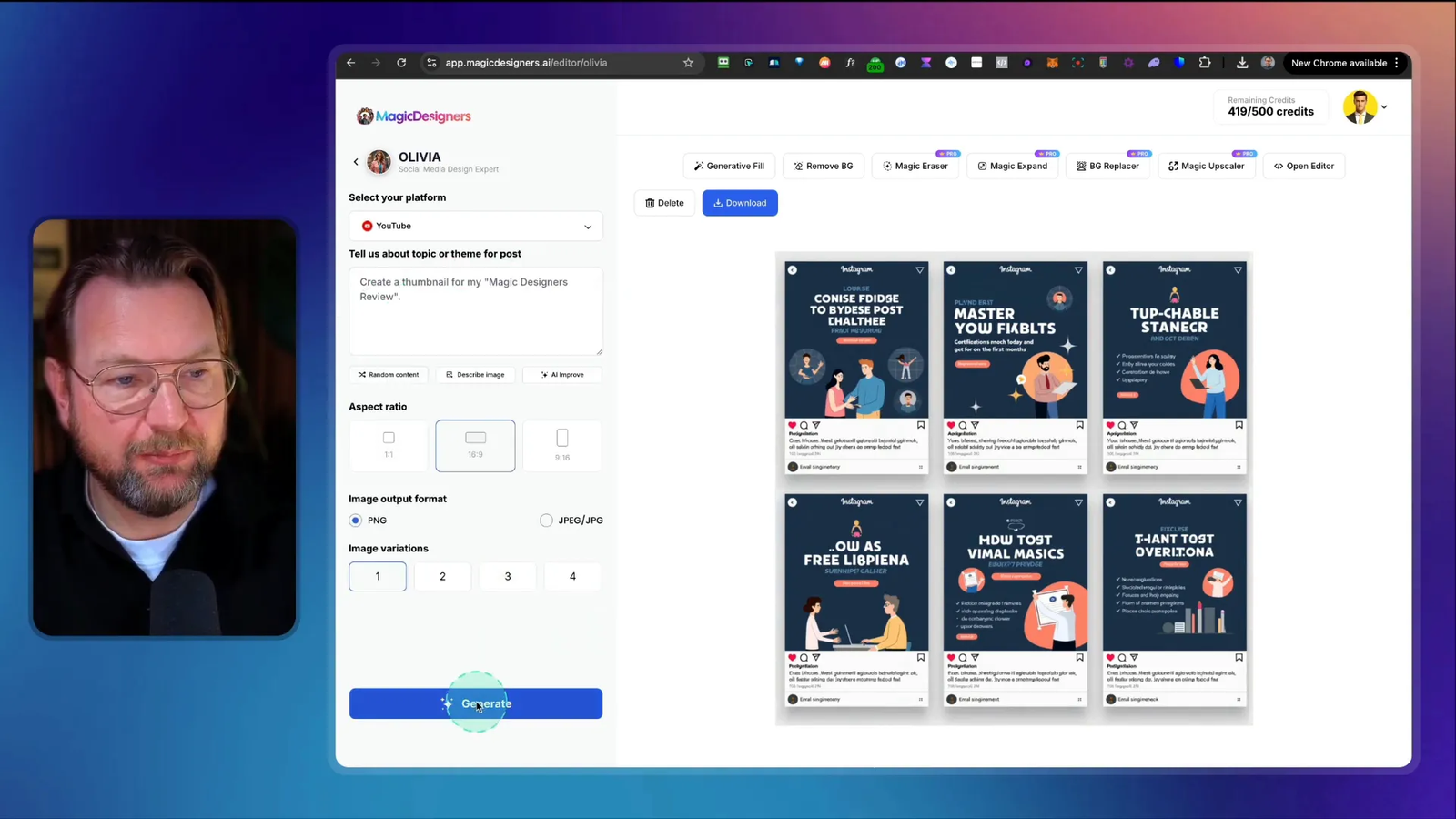Open the Generative Fill tool

(x=729, y=166)
